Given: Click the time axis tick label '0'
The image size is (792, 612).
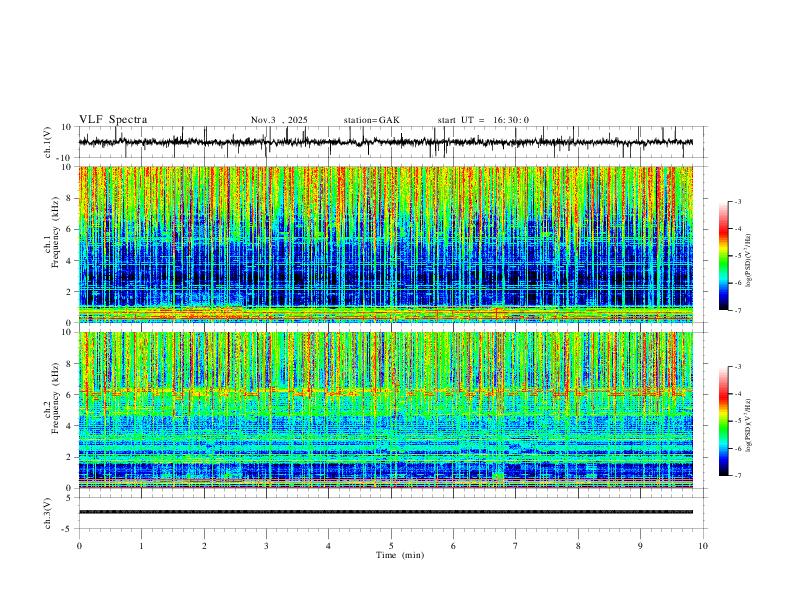Looking at the screenshot, I should coord(79,546).
